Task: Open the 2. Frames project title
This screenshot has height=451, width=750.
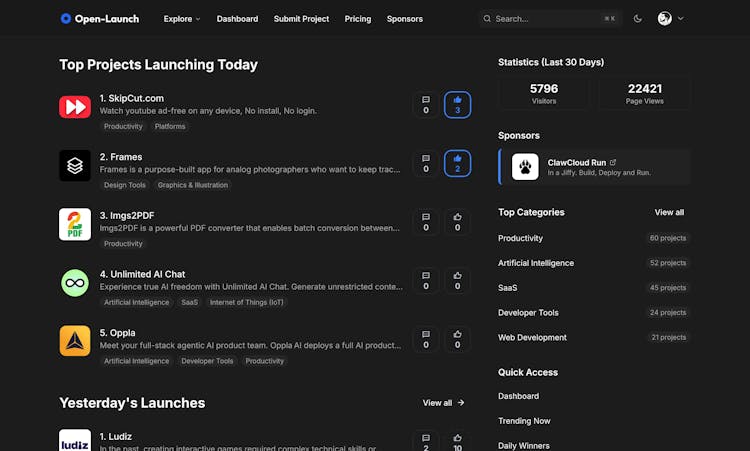Action: point(121,157)
